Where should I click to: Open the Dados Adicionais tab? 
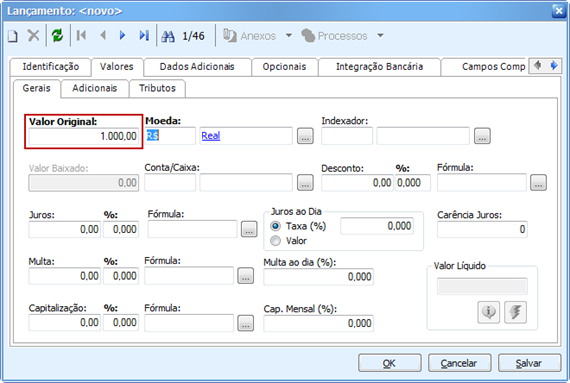tap(197, 67)
